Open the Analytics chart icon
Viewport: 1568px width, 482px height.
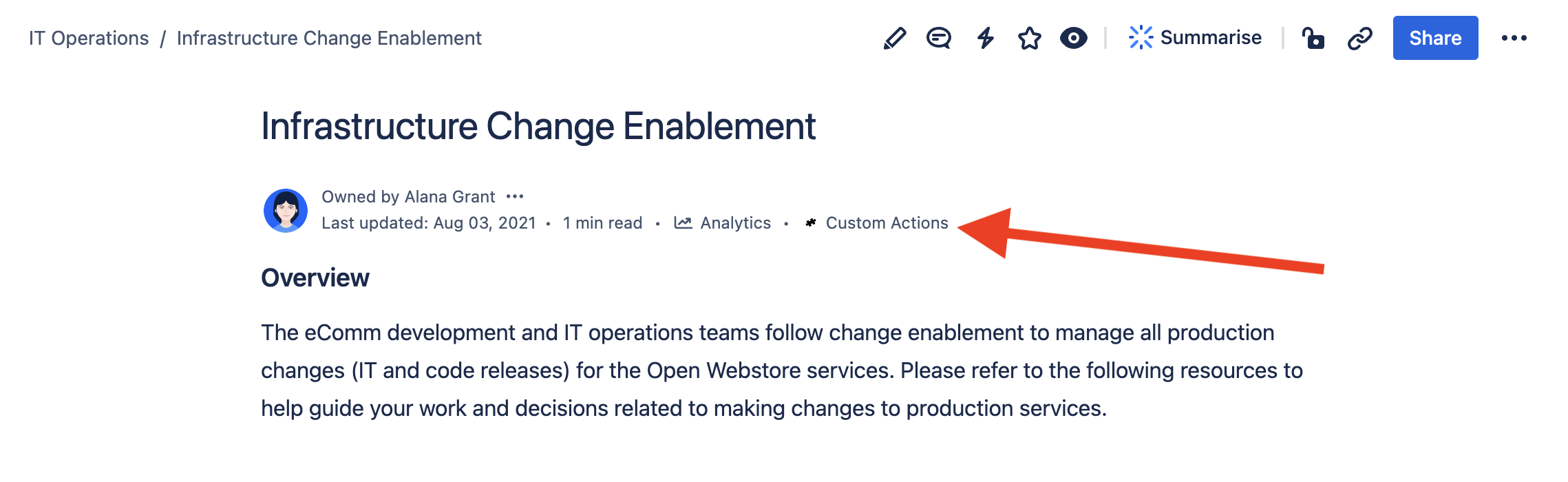tap(683, 223)
